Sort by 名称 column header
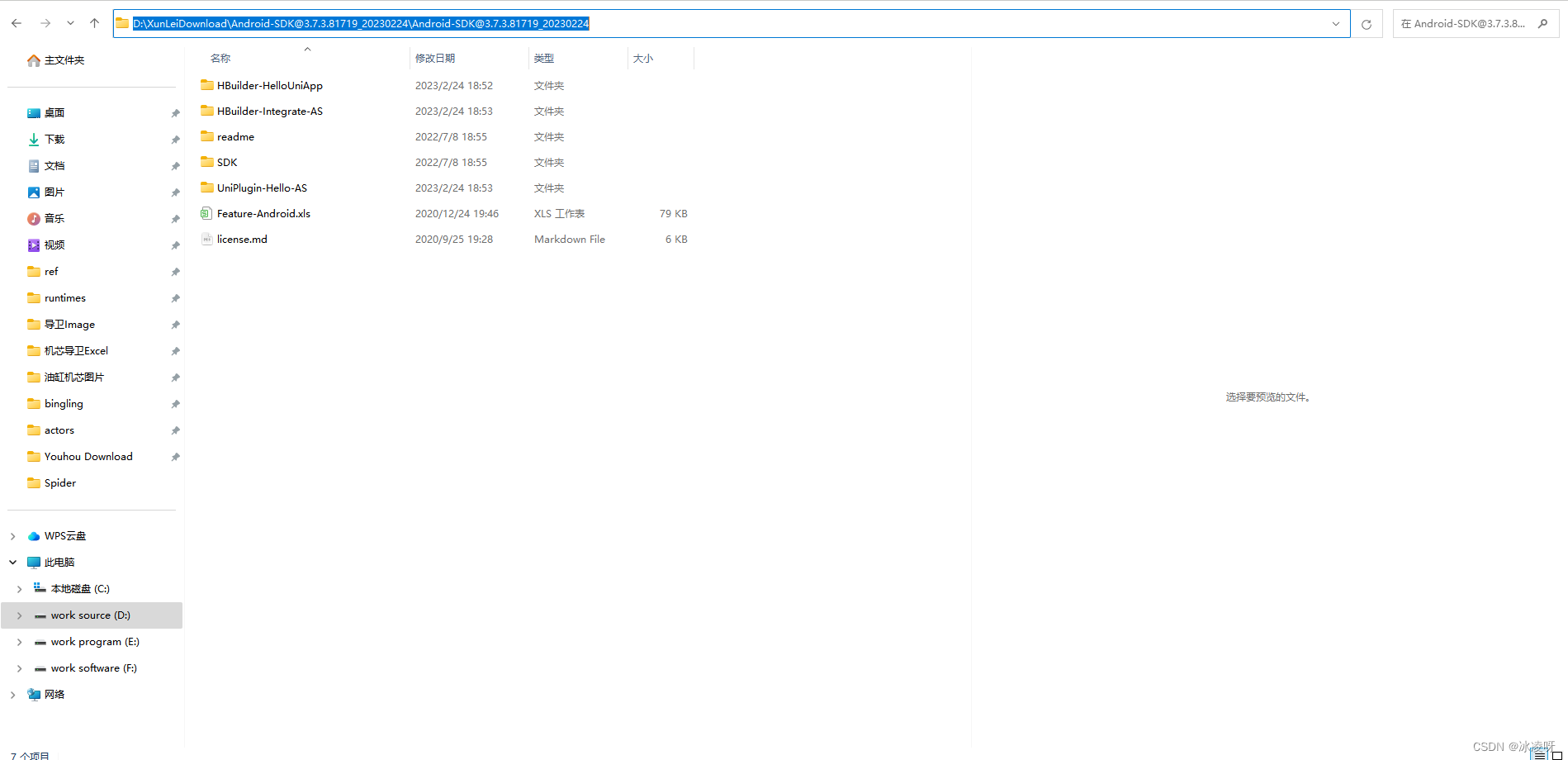This screenshot has height=760, width=1568. click(x=220, y=58)
